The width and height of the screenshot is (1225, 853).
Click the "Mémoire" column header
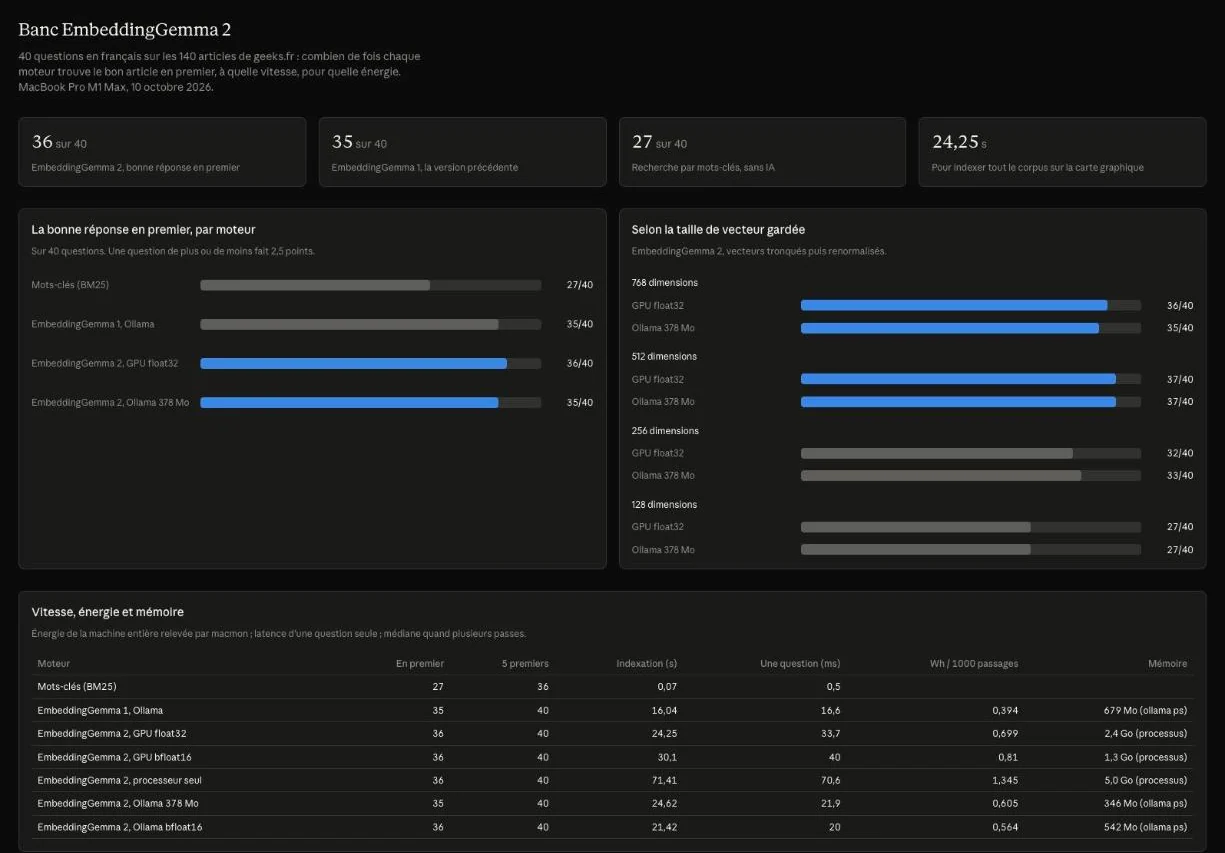click(1168, 663)
